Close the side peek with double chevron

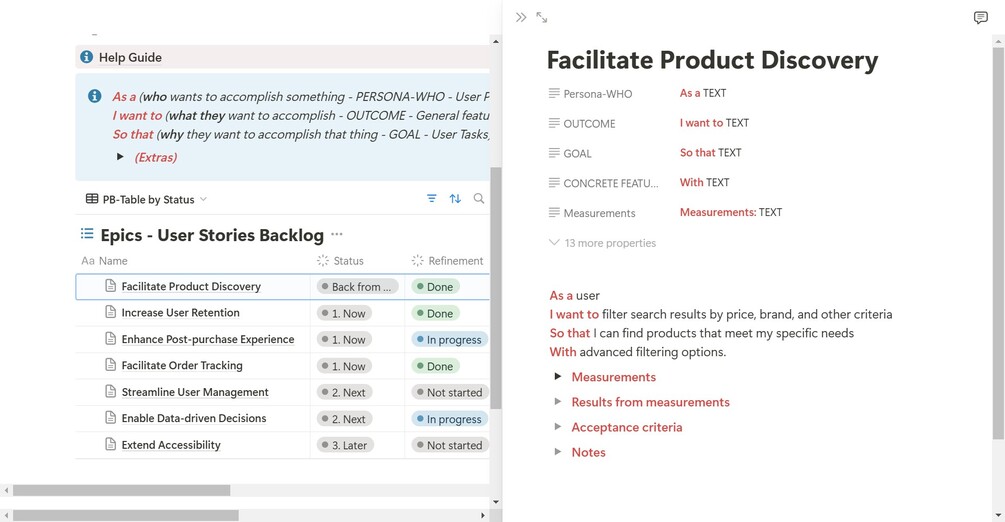(x=521, y=18)
